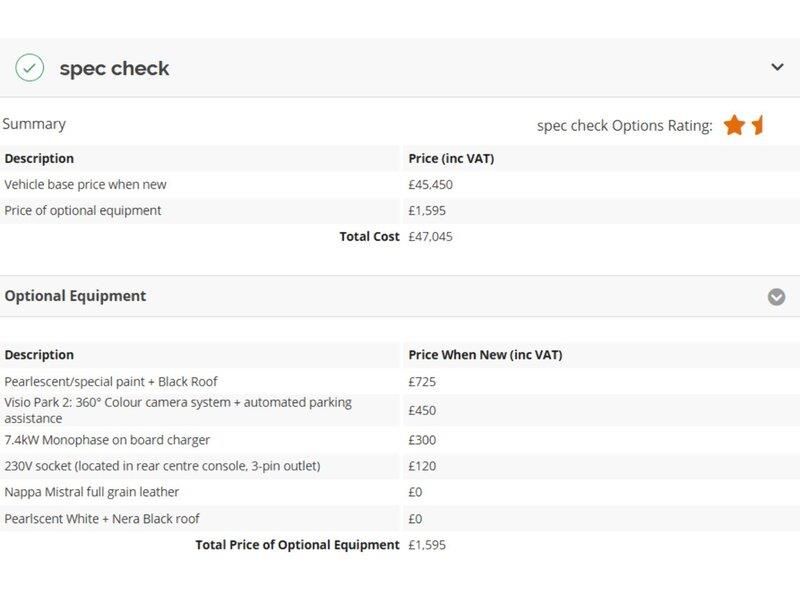800x600 pixels.
Task: Click the Visio Park 2 camera system row
Action: (x=400, y=410)
